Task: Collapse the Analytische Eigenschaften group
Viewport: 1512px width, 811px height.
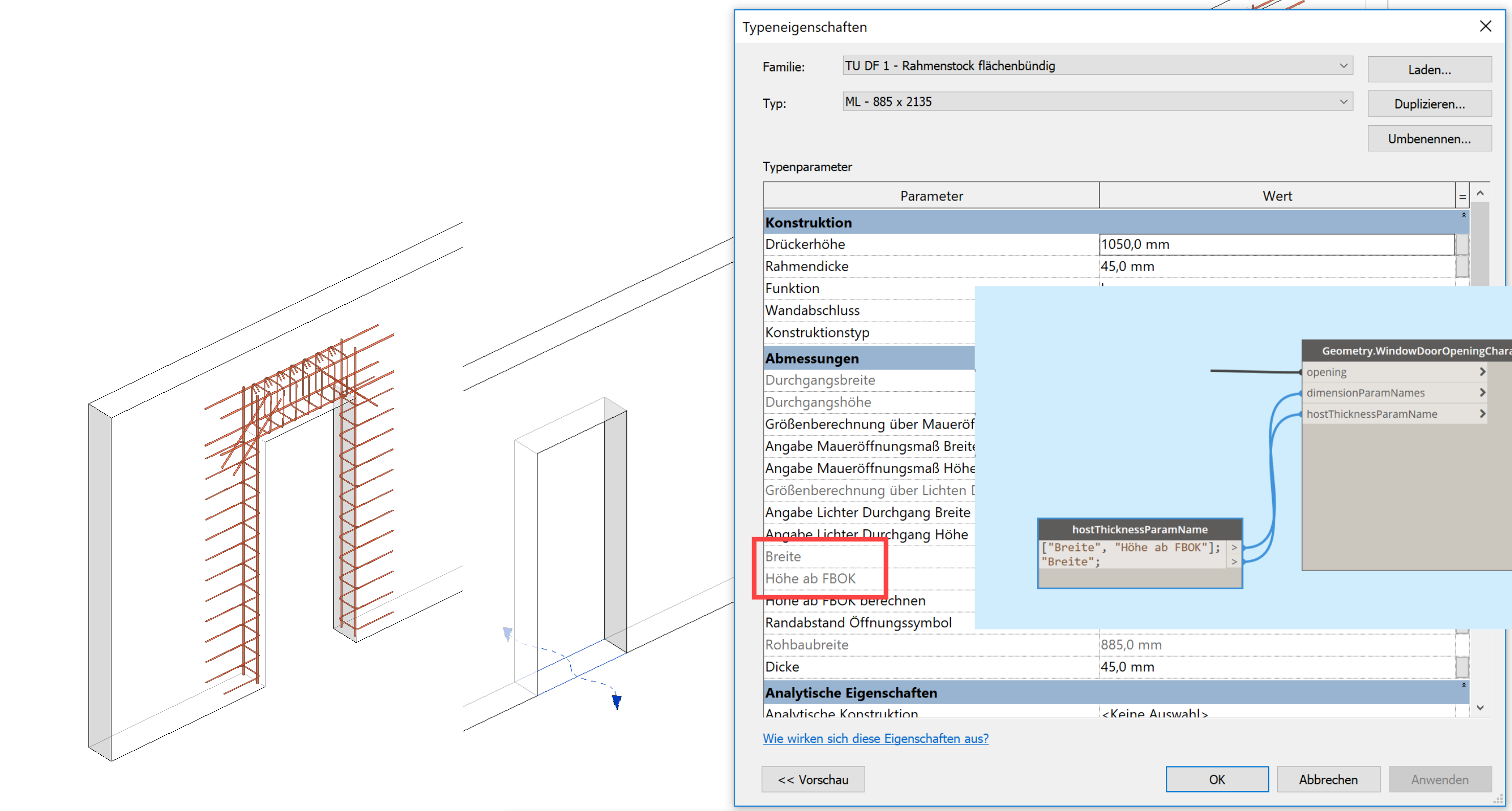Action: (x=1463, y=685)
